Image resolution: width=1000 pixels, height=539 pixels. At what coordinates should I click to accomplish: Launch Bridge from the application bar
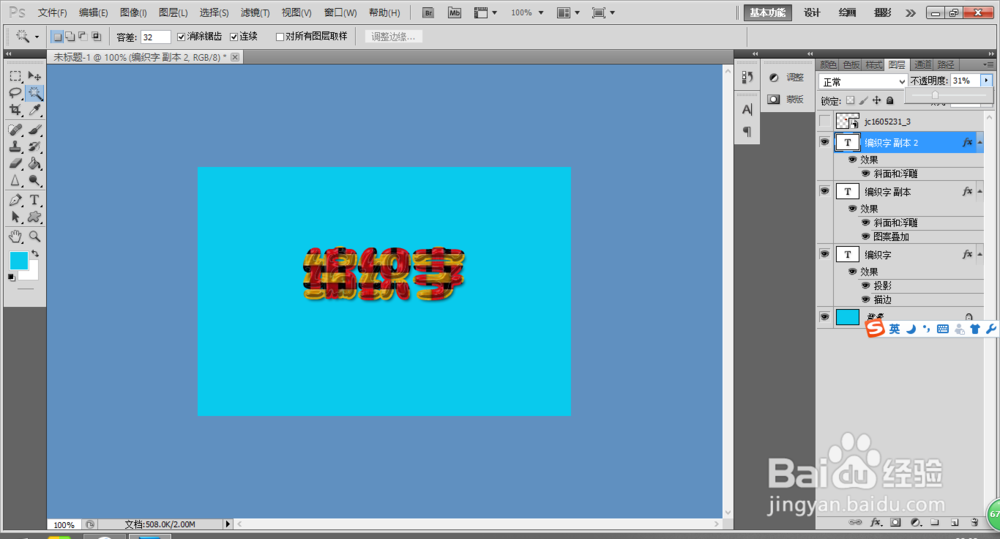(x=428, y=13)
